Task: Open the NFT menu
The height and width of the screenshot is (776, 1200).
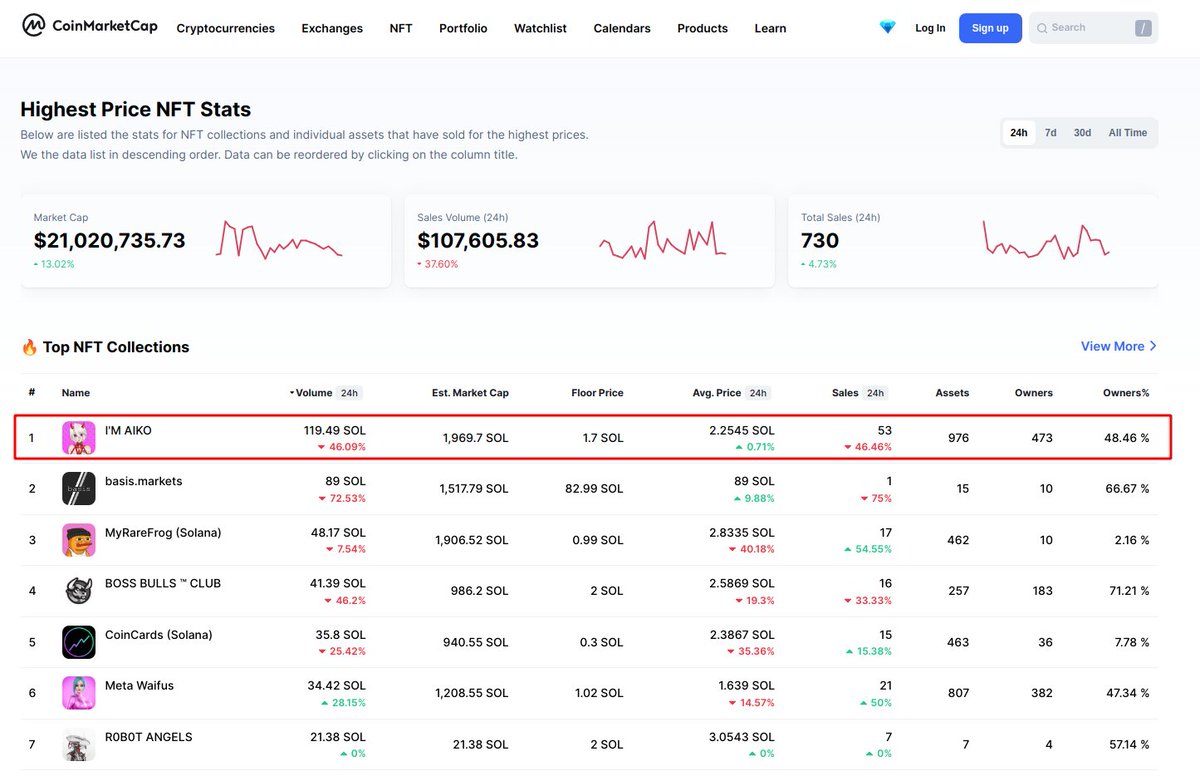Action: coord(401,28)
